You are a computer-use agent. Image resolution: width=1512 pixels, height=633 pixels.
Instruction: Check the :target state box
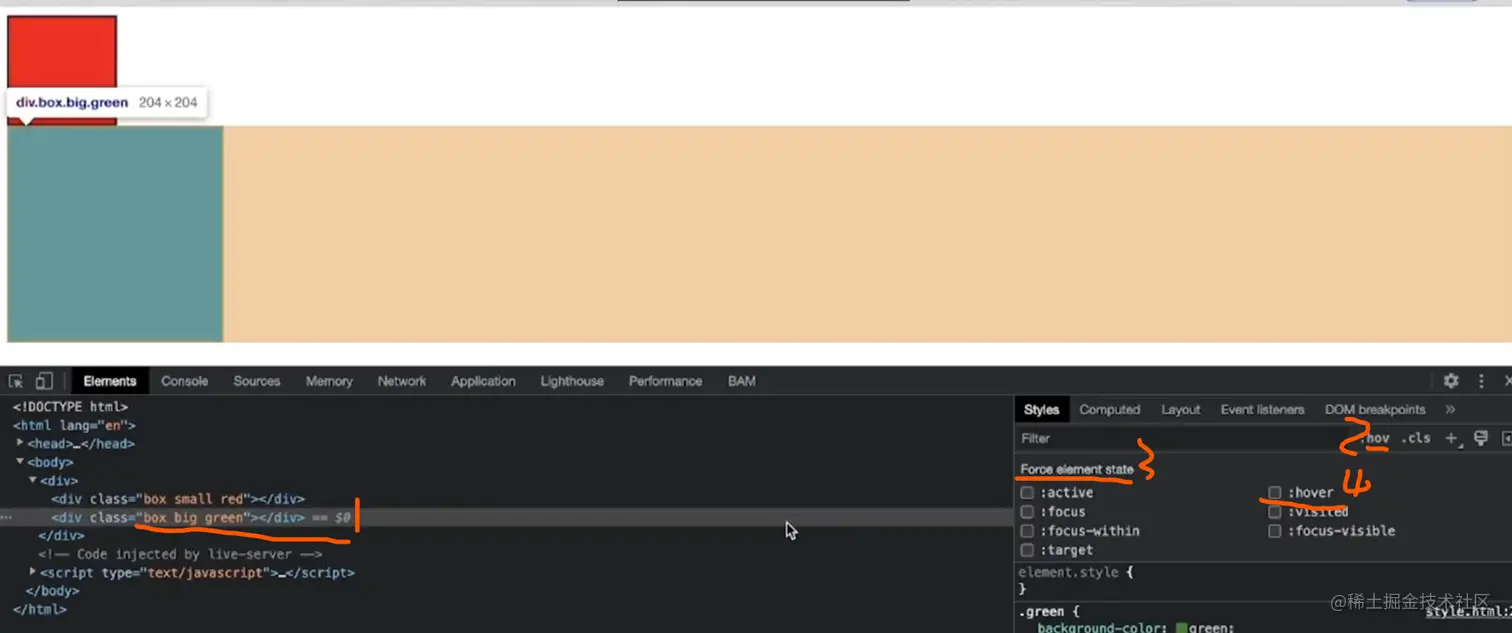point(1027,550)
